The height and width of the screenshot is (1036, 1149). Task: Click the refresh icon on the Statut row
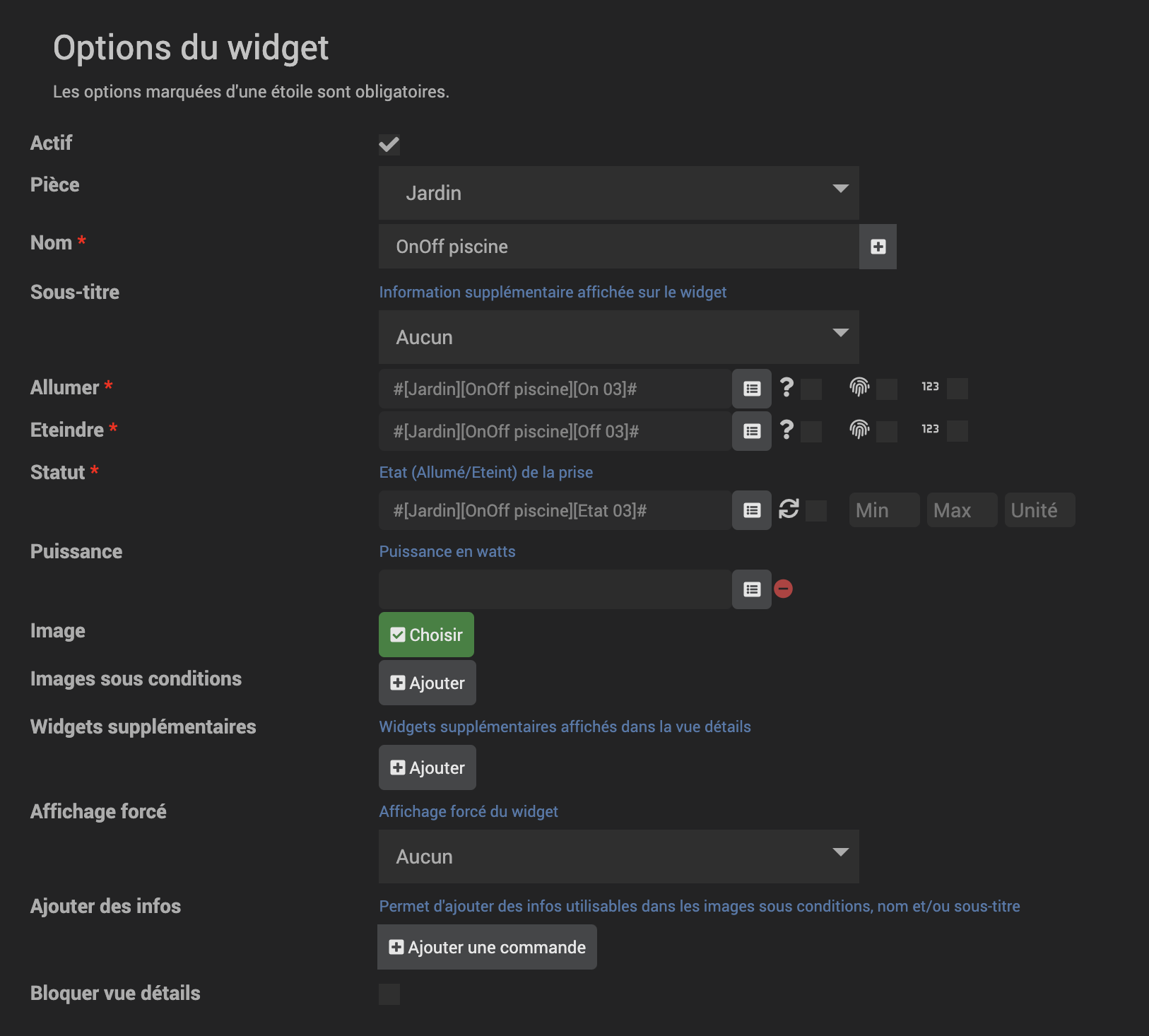coord(789,510)
